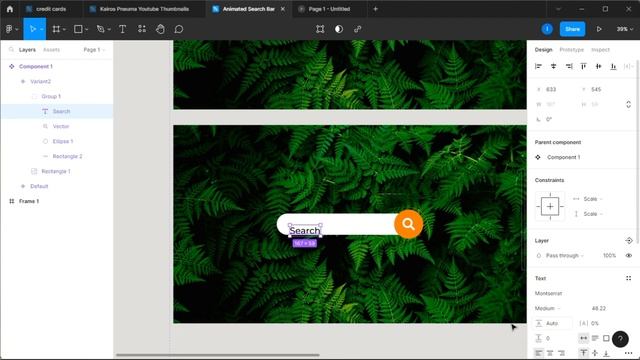Open the Layers panel tab
The width and height of the screenshot is (640, 360).
pos(27,50)
